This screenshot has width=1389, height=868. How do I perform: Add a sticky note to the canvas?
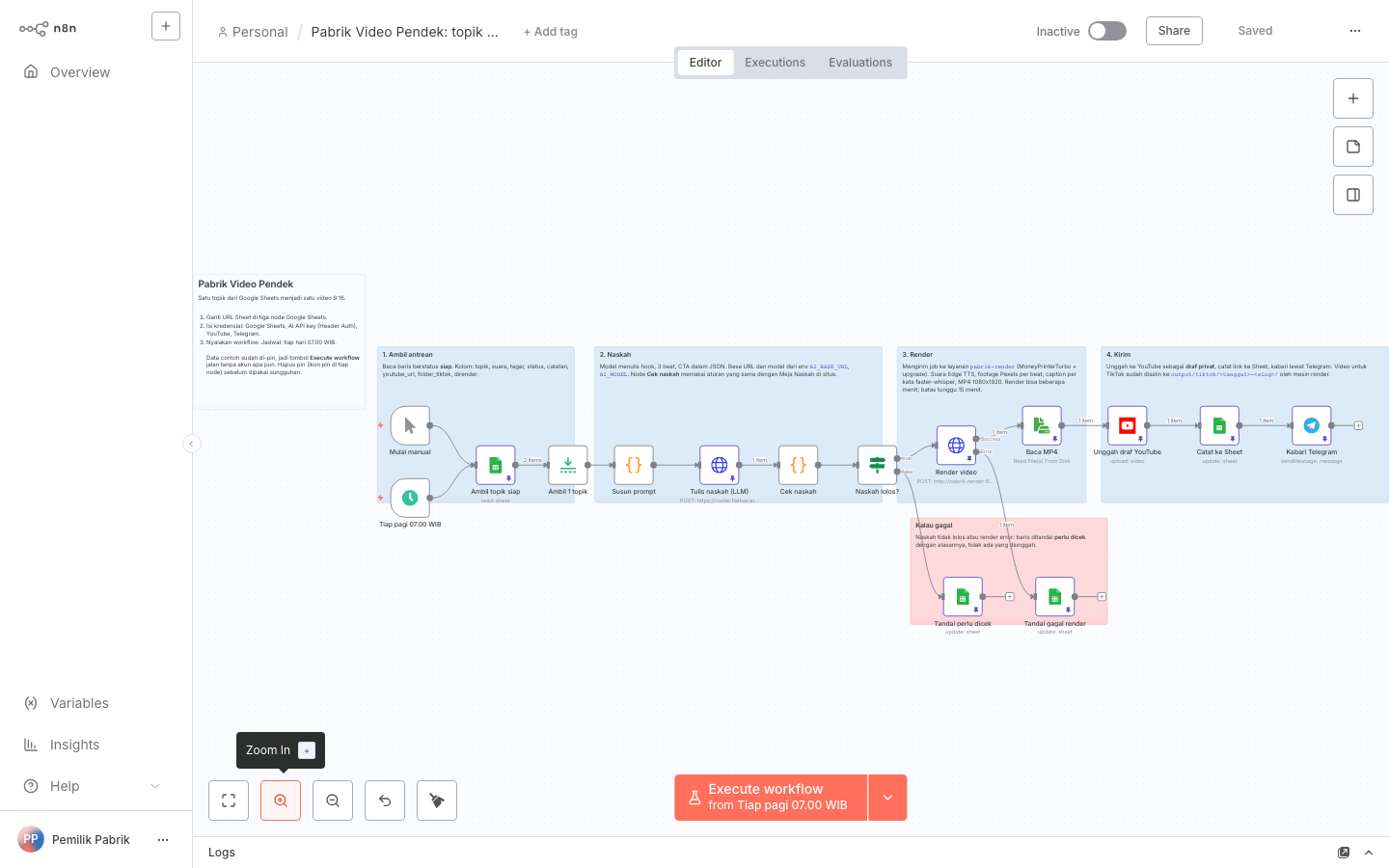(x=1353, y=147)
